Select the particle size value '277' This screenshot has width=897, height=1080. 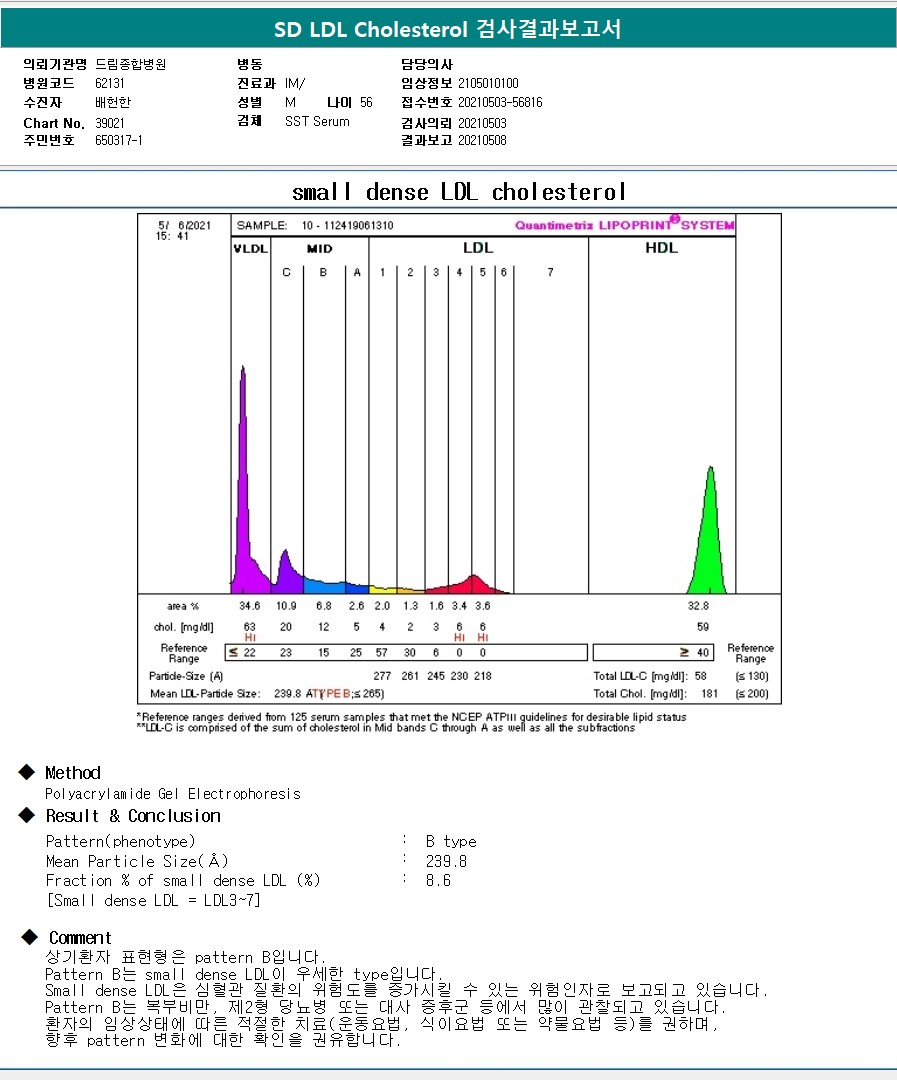pyautogui.click(x=382, y=676)
